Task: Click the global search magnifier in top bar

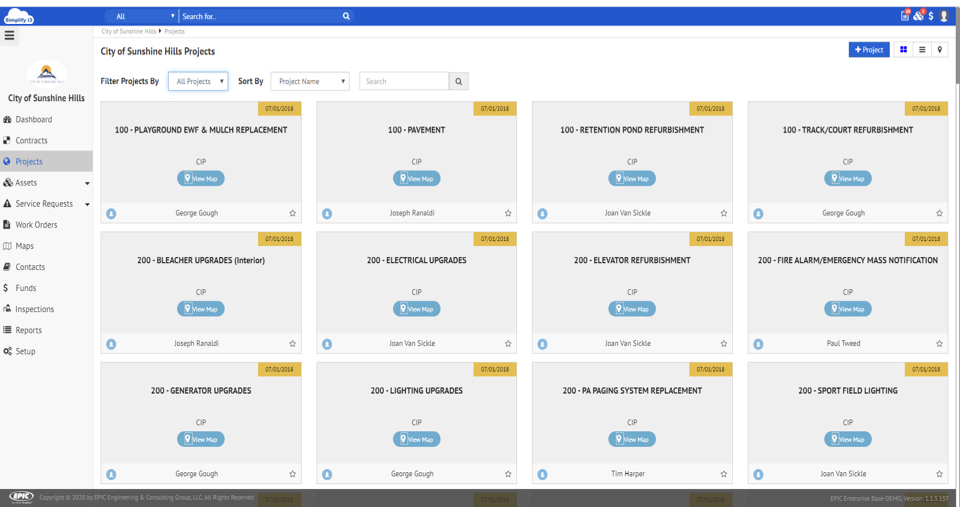Action: pos(346,16)
